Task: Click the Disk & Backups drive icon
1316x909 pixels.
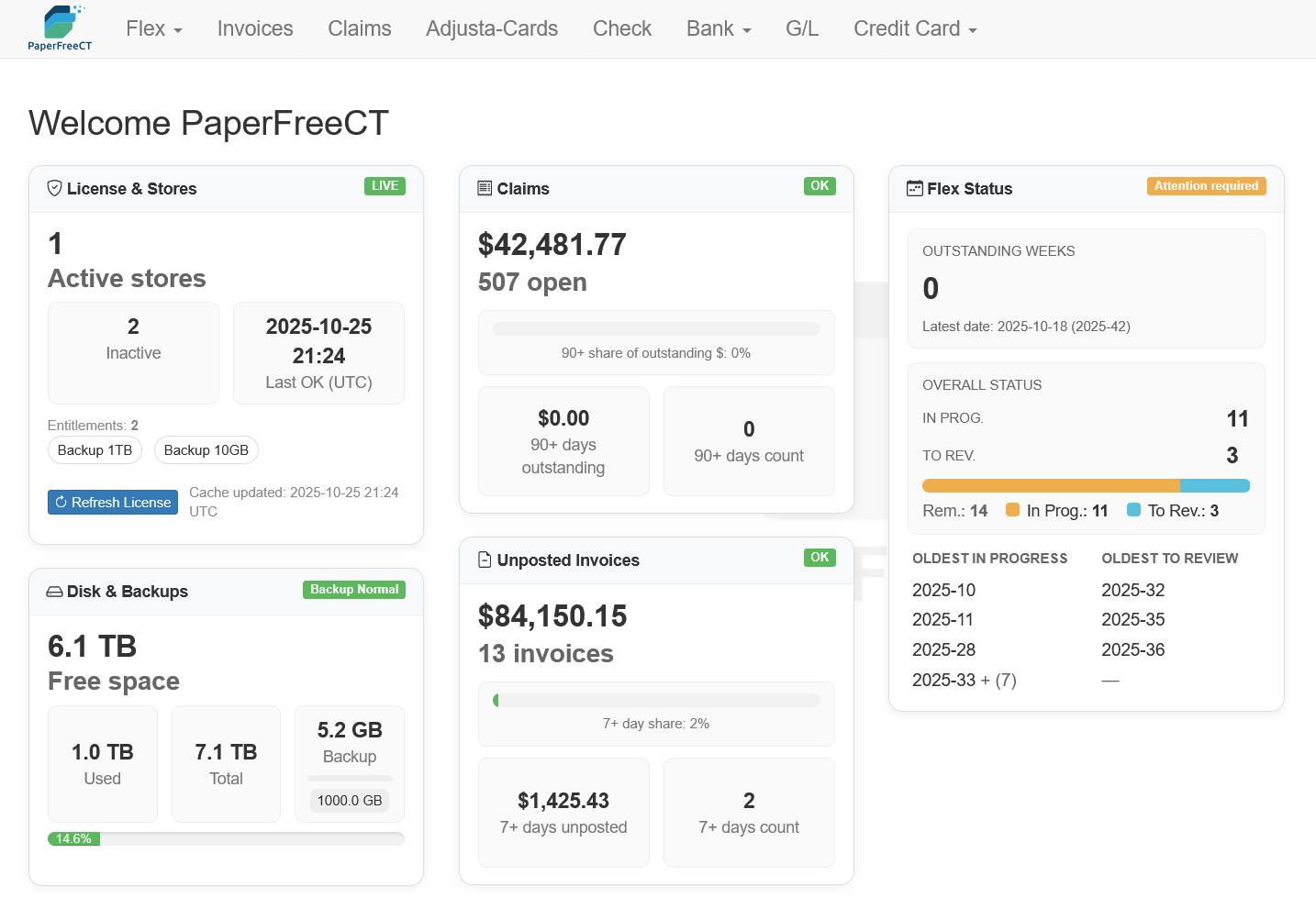Action: click(x=55, y=592)
